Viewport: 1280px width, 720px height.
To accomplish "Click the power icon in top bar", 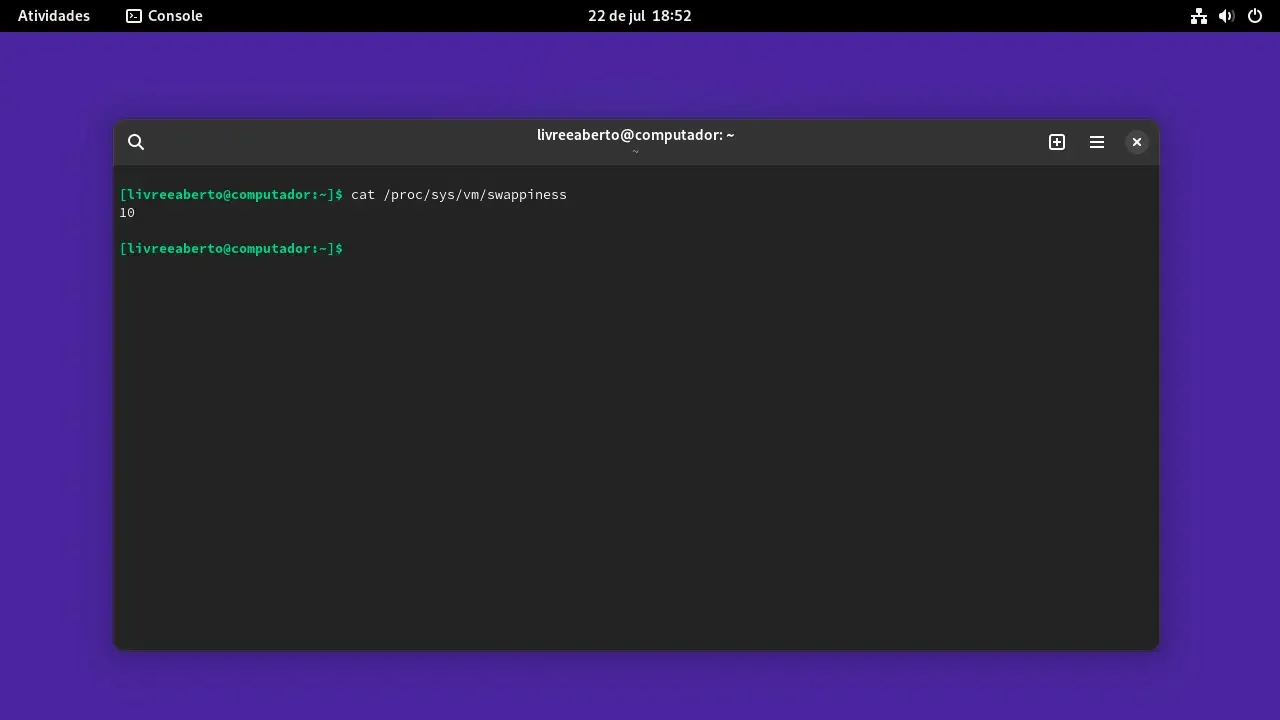I will [x=1255, y=16].
